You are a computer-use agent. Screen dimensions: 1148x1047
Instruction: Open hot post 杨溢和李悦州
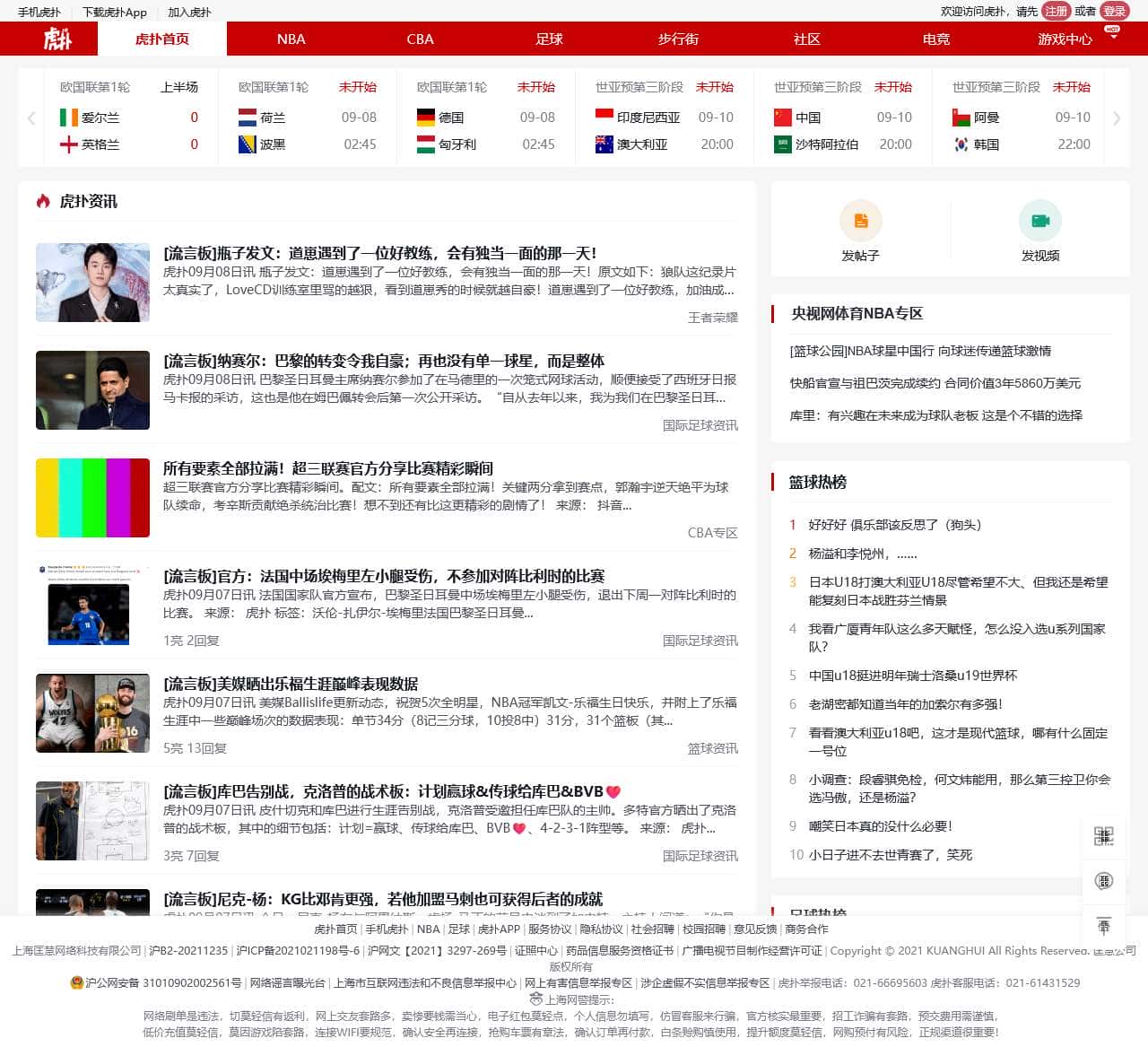click(x=863, y=554)
